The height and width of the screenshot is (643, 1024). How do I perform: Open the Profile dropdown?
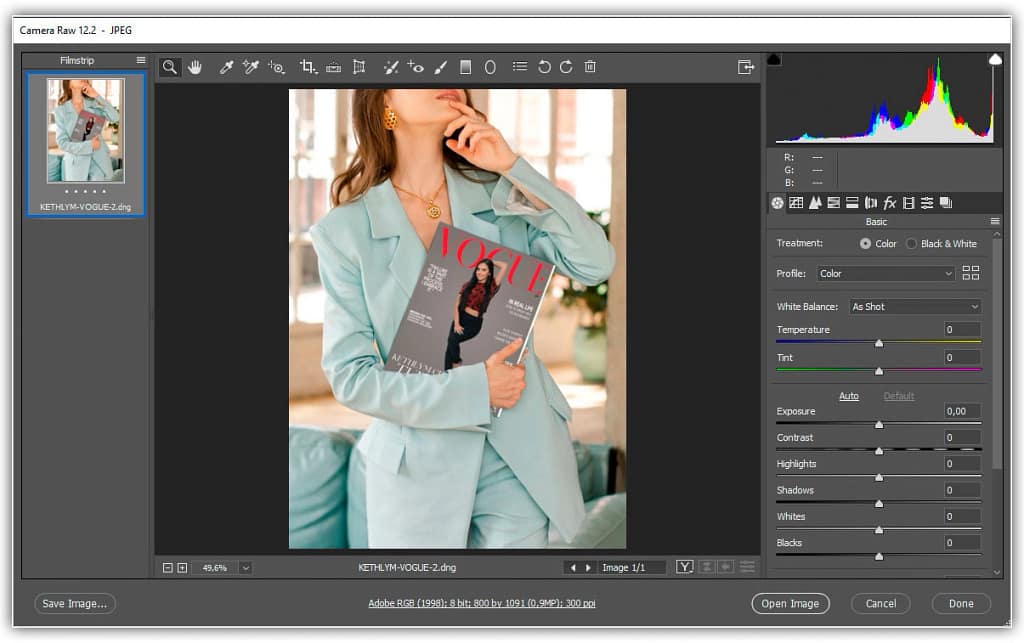[886, 274]
